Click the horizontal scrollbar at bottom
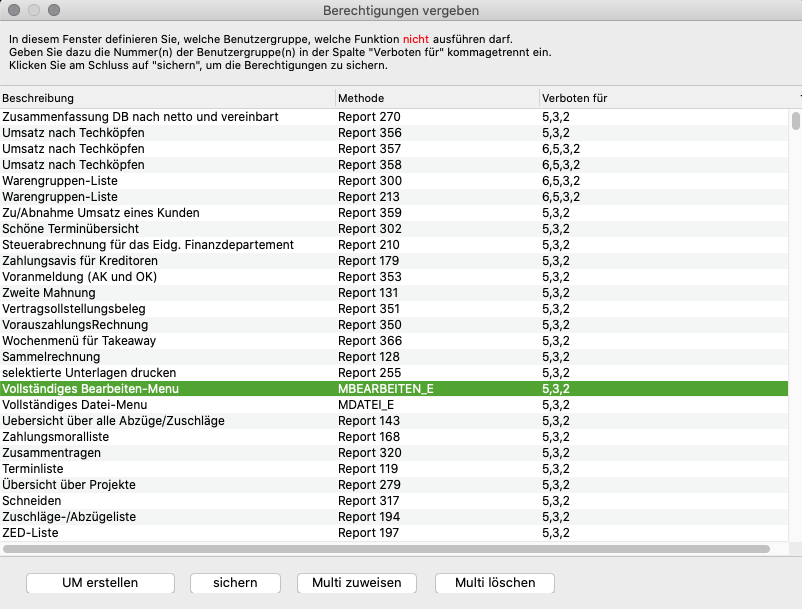802x609 pixels. click(386, 549)
